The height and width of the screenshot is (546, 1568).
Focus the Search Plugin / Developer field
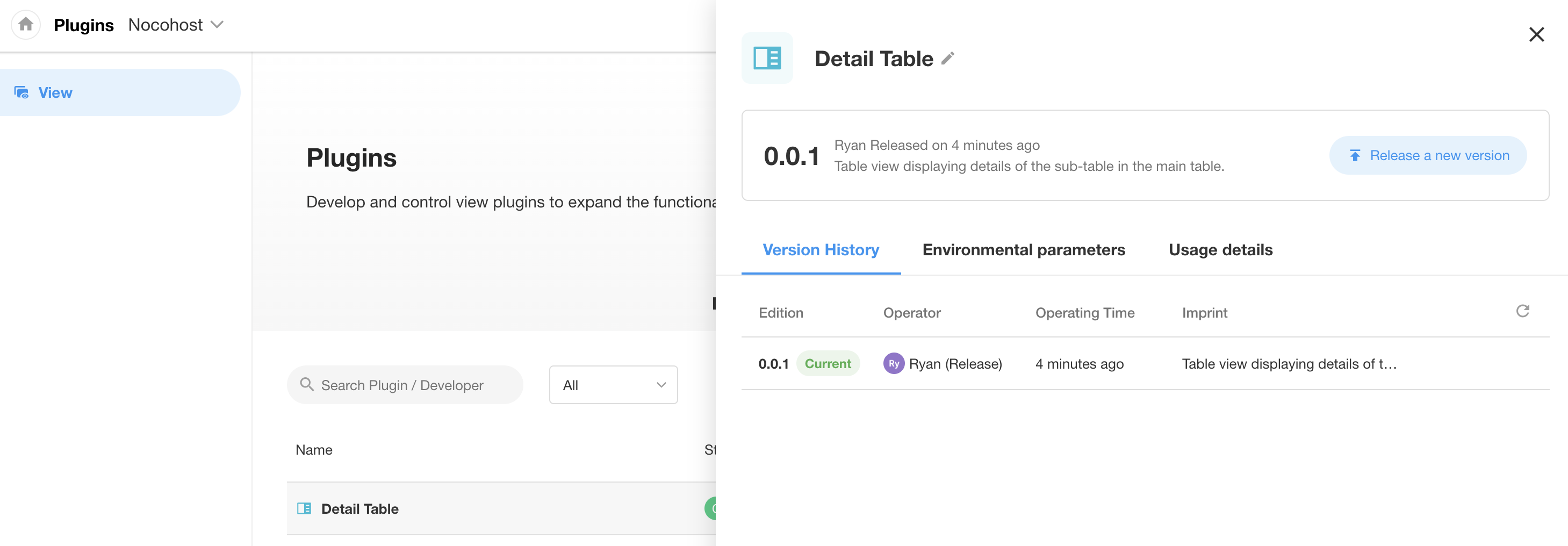[x=405, y=385]
